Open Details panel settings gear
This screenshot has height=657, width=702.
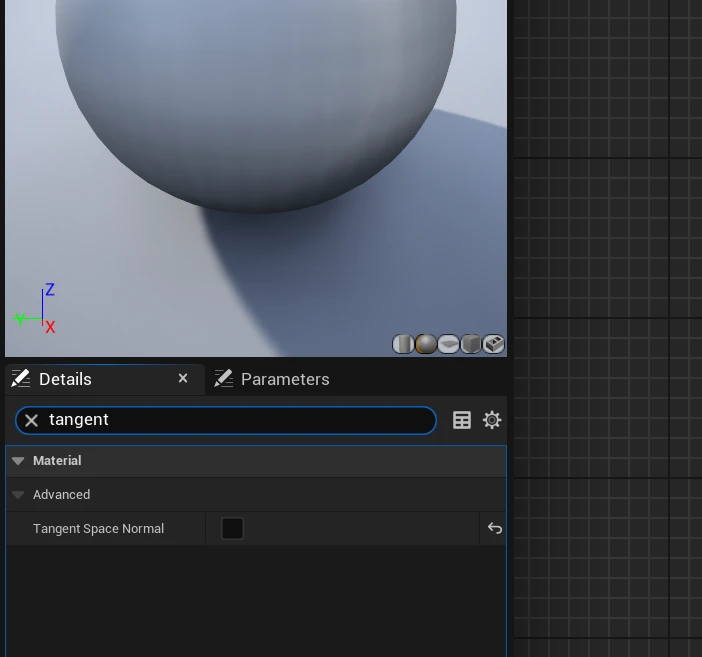point(492,420)
